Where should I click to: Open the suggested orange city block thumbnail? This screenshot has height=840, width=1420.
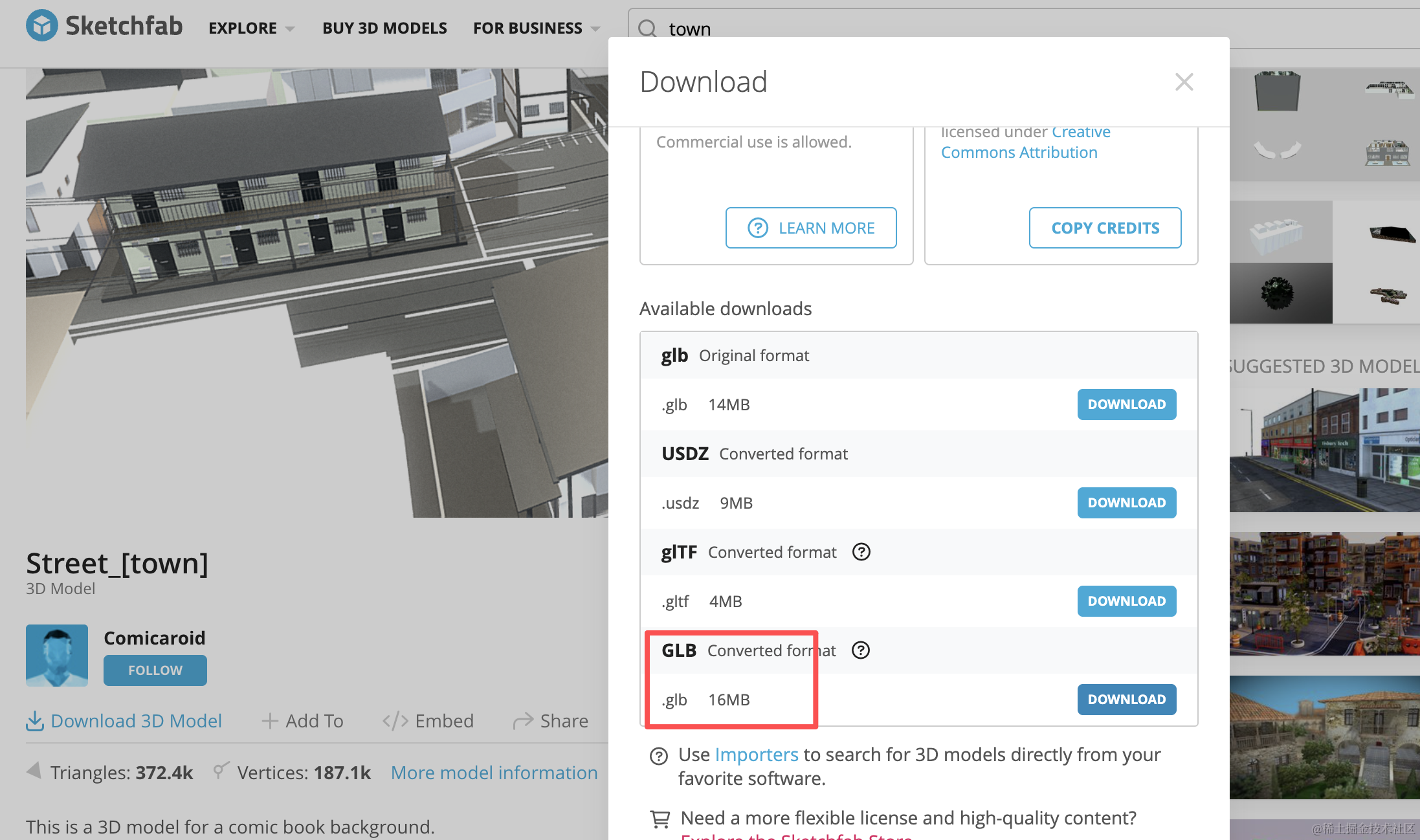pyautogui.click(x=1325, y=594)
